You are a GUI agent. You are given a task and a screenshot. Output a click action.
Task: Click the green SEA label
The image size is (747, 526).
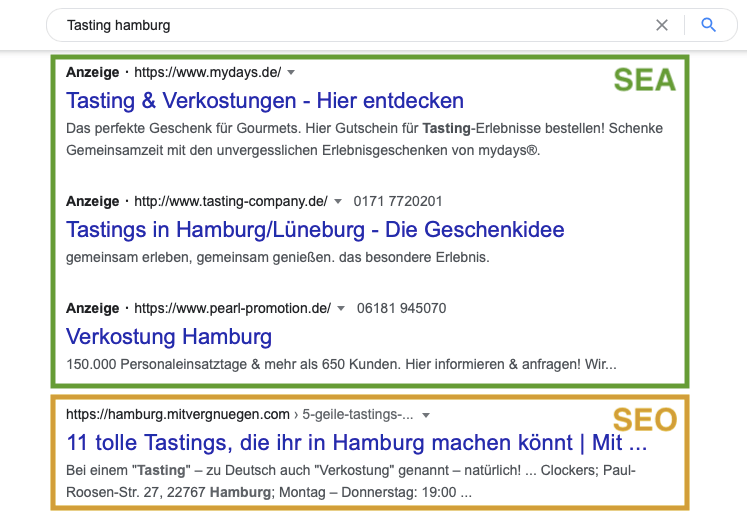point(644,81)
